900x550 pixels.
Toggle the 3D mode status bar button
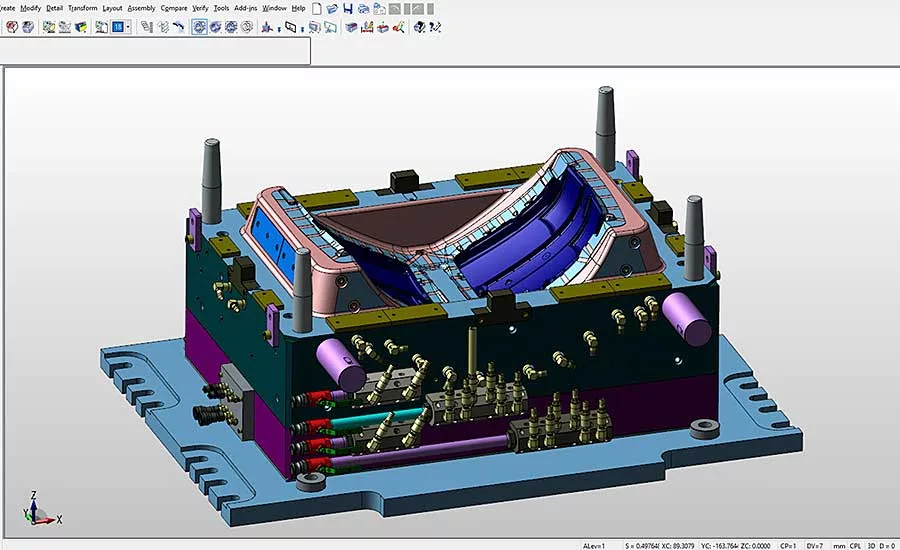coord(871,546)
